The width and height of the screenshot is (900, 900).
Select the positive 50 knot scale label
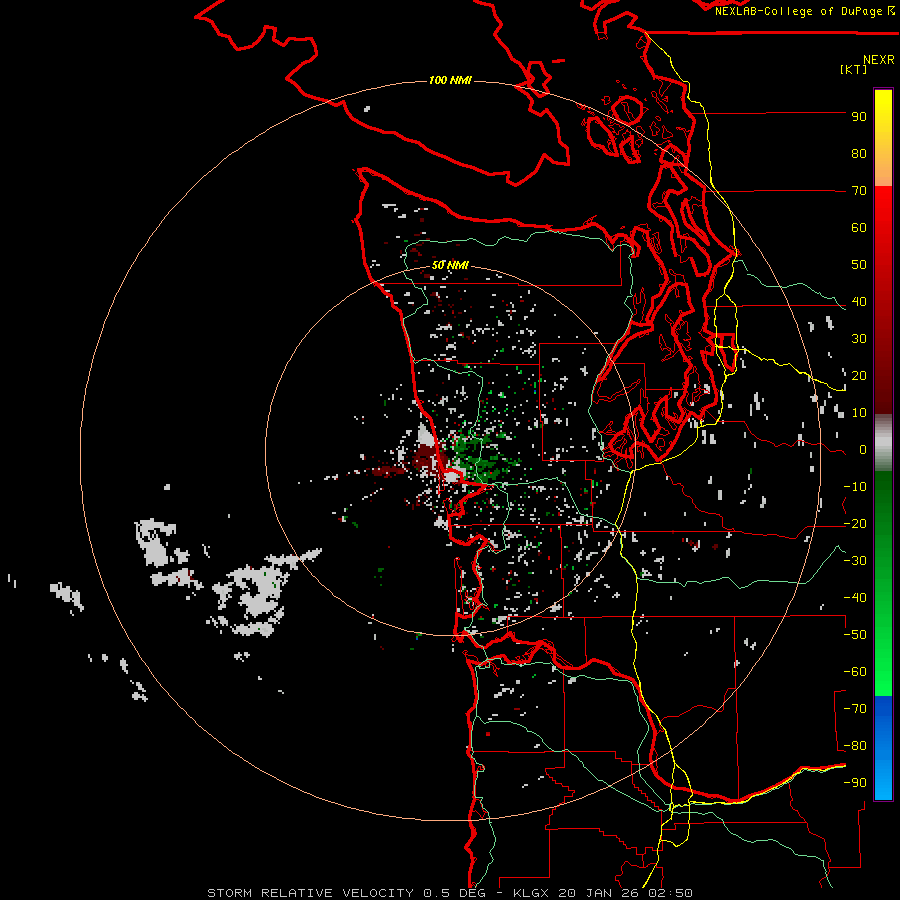point(859,265)
